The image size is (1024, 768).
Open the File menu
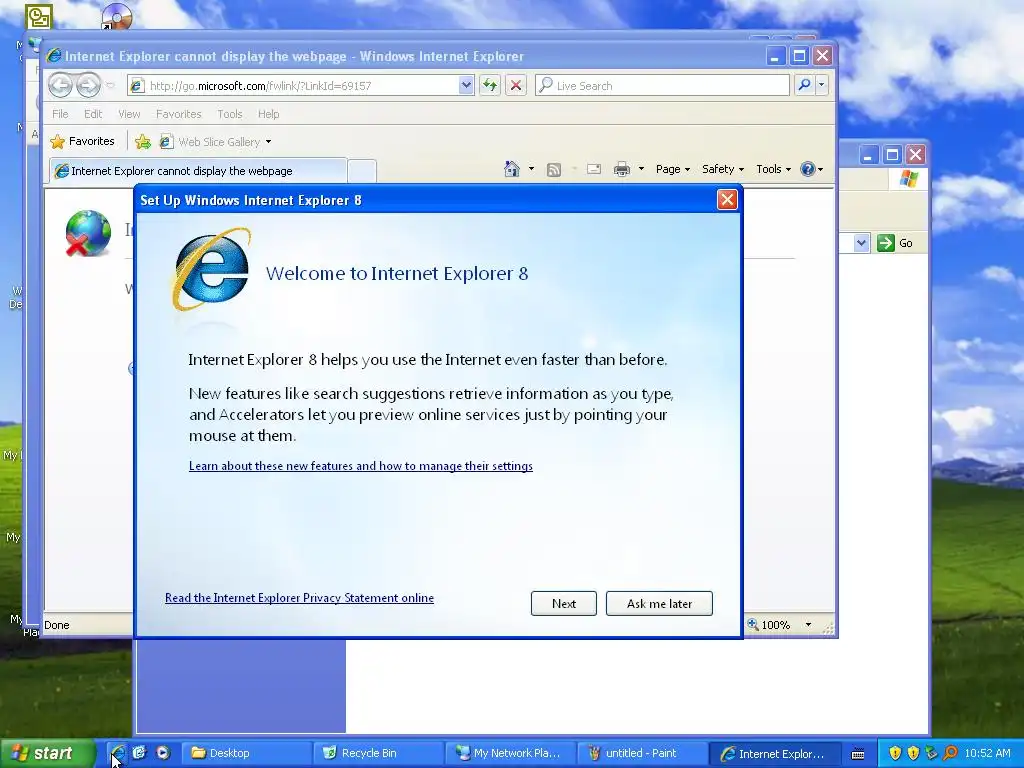[60, 114]
